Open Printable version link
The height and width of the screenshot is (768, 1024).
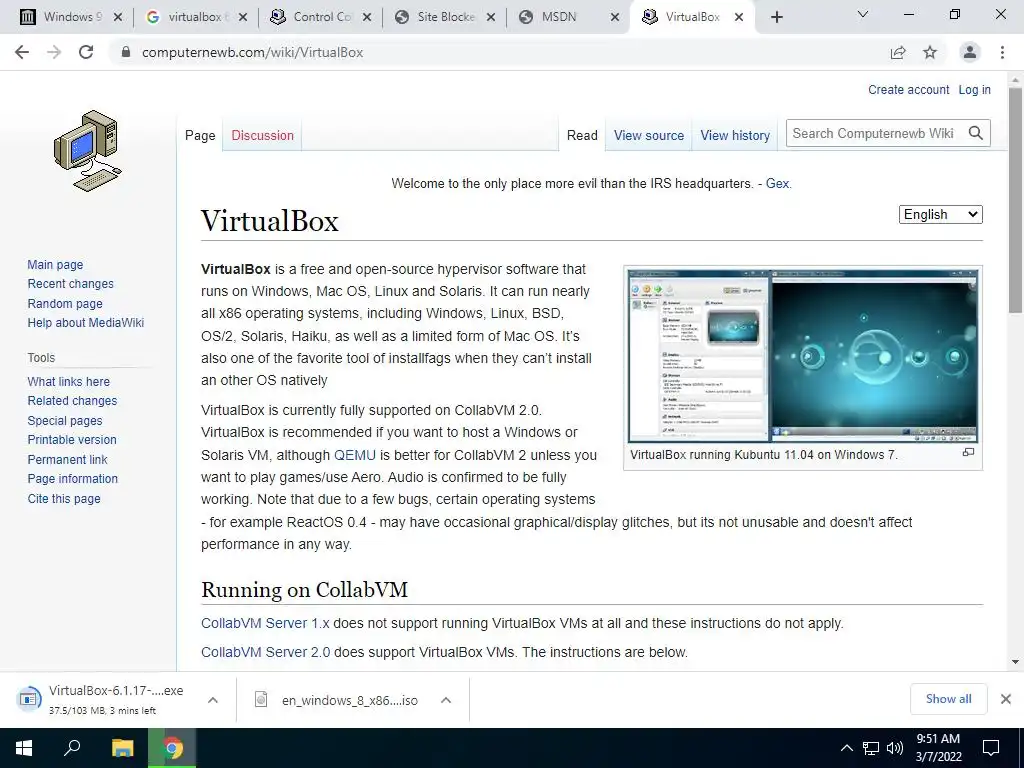72,440
